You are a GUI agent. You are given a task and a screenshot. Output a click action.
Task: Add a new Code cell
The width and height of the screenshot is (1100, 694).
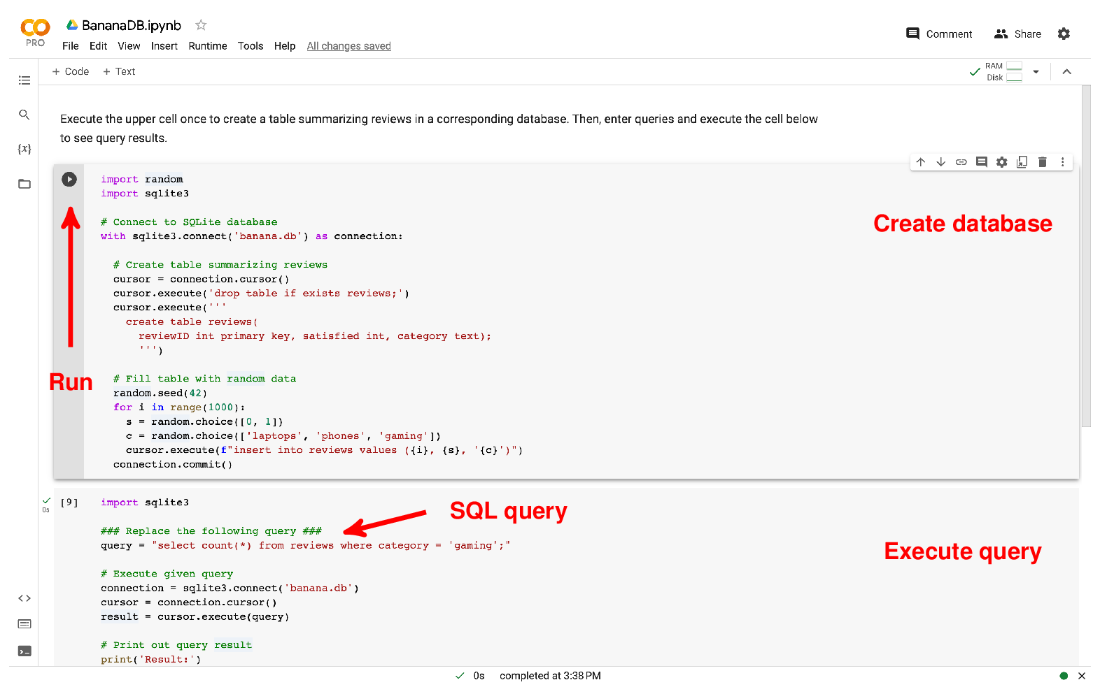point(71,72)
